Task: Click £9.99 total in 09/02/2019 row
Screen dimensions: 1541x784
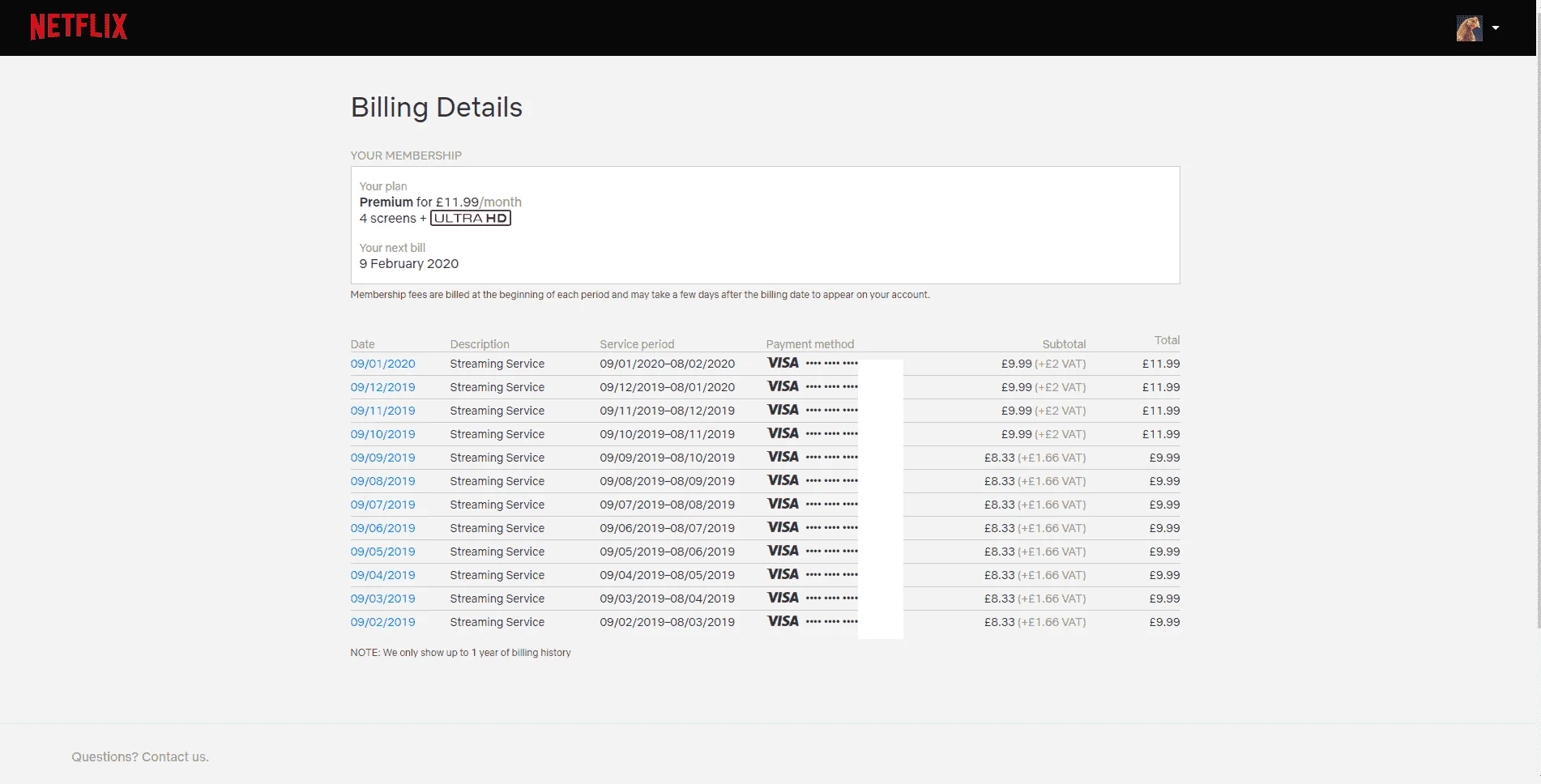Action: point(1164,622)
